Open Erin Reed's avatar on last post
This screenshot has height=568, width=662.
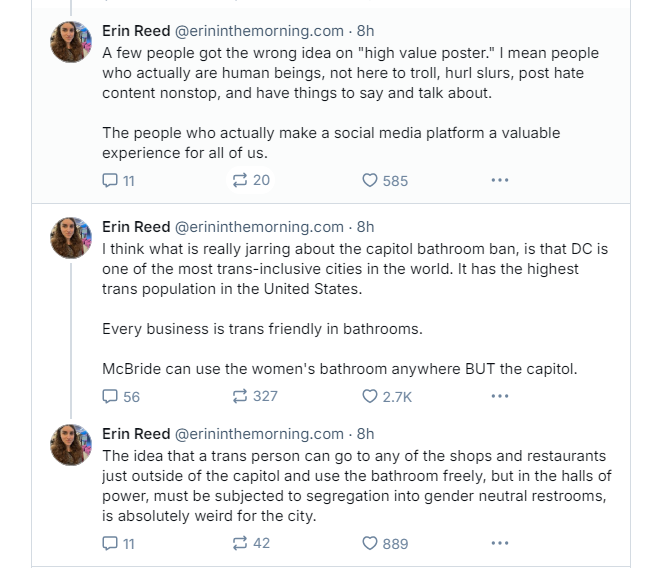[x=71, y=445]
